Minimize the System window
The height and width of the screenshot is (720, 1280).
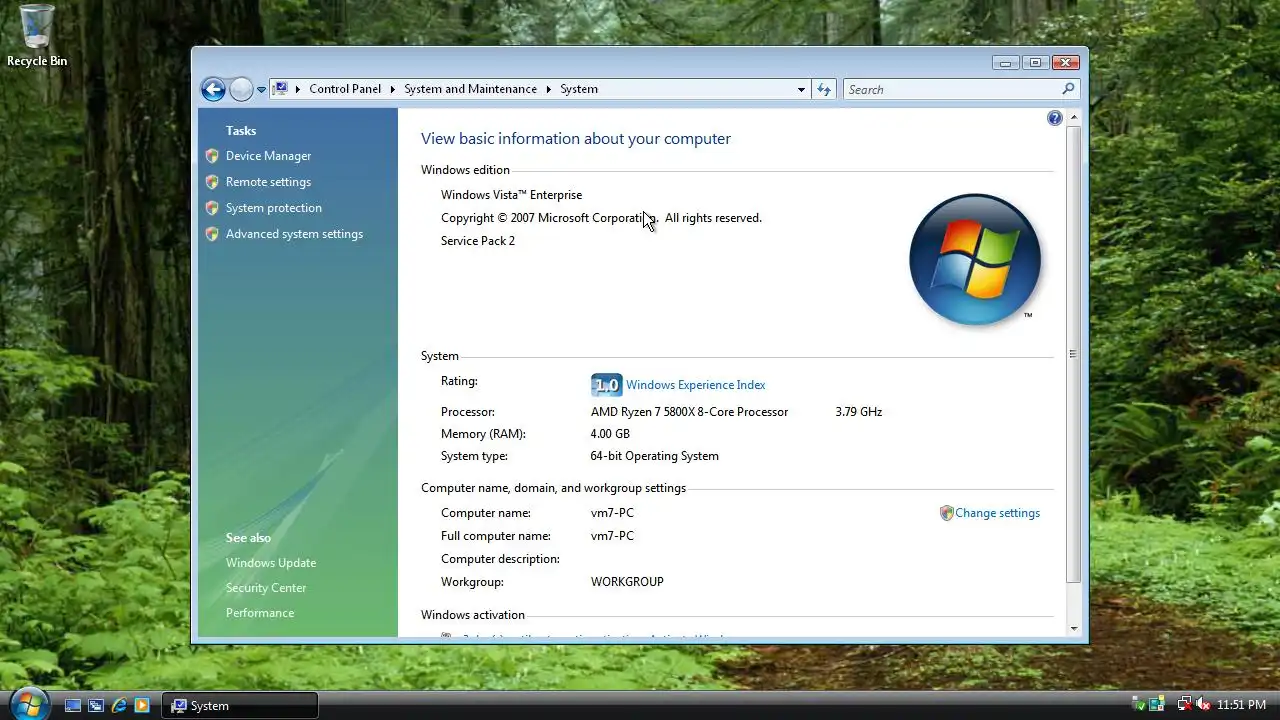pos(1006,62)
